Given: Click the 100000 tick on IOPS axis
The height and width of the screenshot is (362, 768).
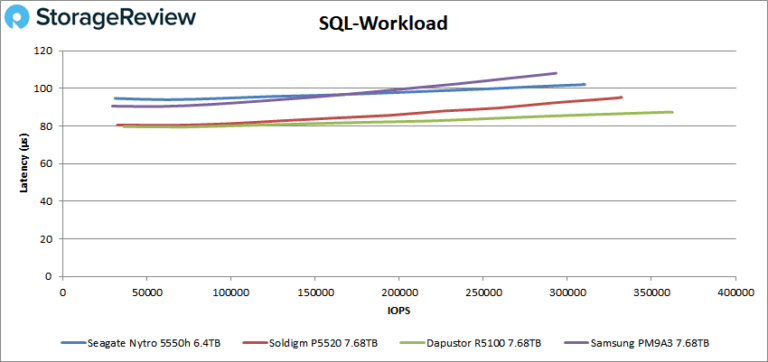Looking at the screenshot, I should [x=231, y=292].
